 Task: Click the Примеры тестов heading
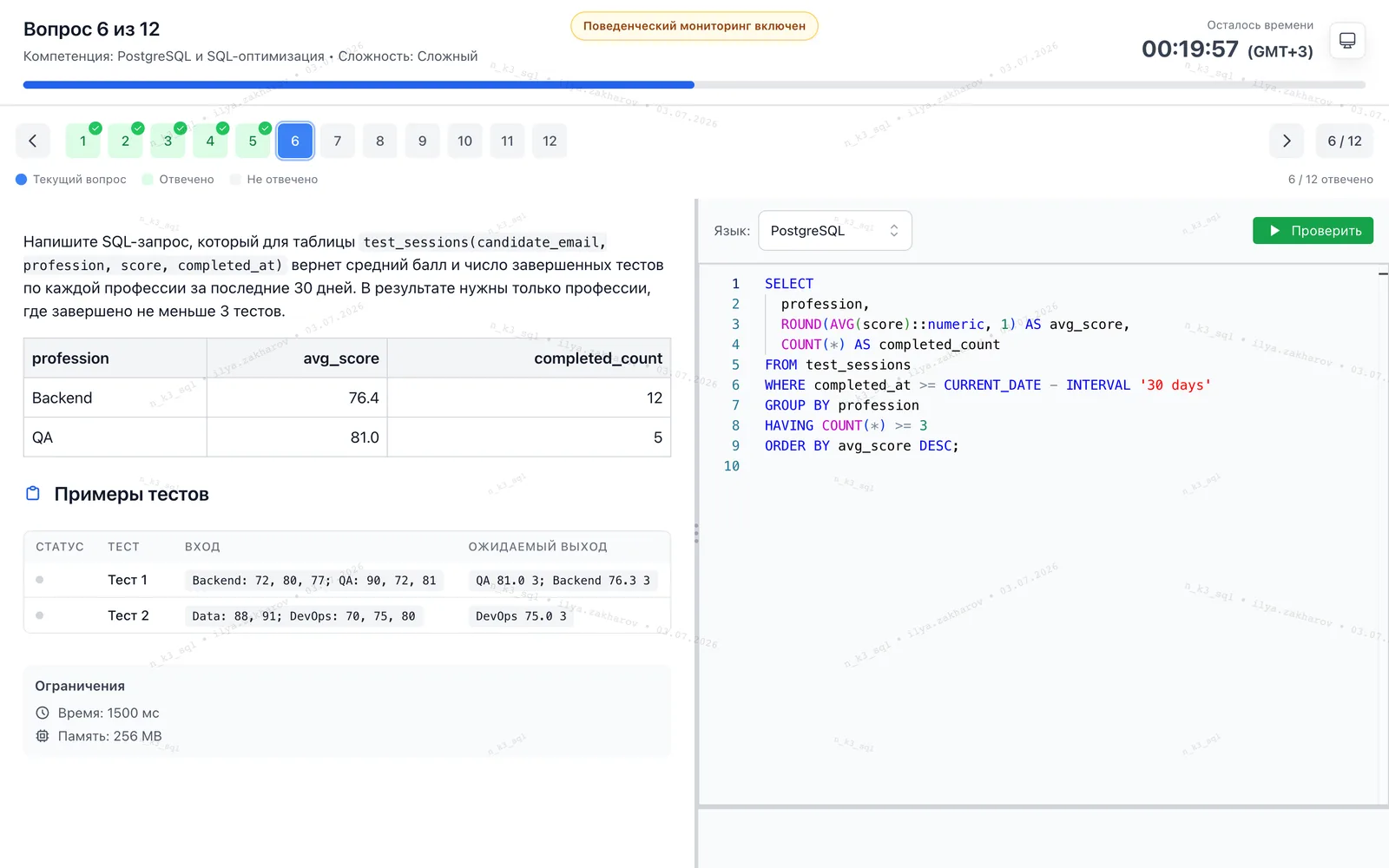click(x=131, y=494)
